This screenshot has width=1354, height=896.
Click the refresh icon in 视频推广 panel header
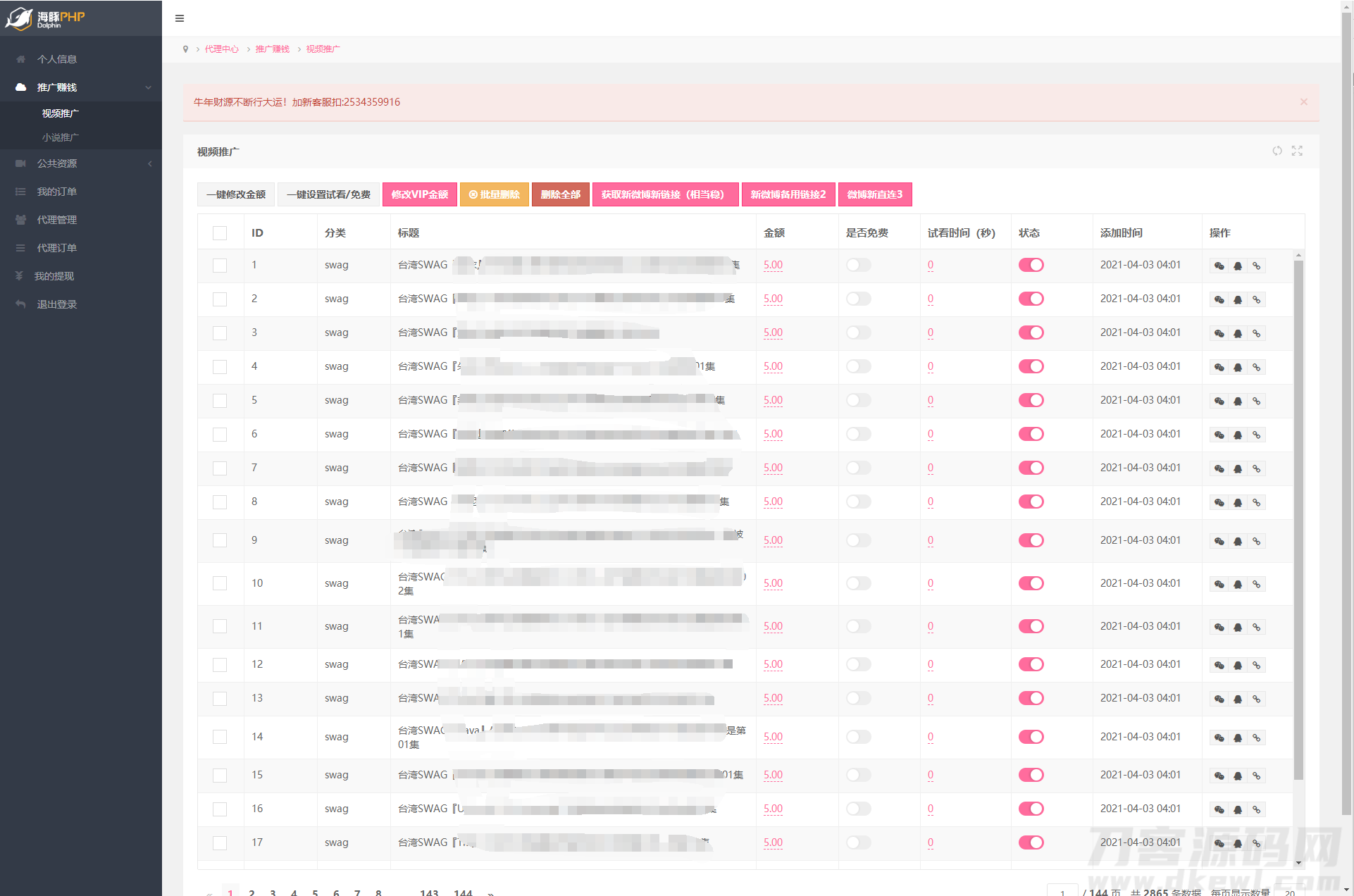(x=1277, y=151)
